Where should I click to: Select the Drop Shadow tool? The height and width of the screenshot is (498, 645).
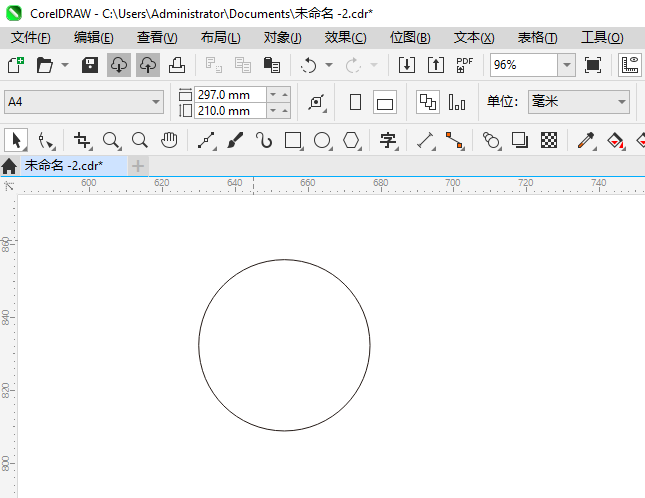520,140
